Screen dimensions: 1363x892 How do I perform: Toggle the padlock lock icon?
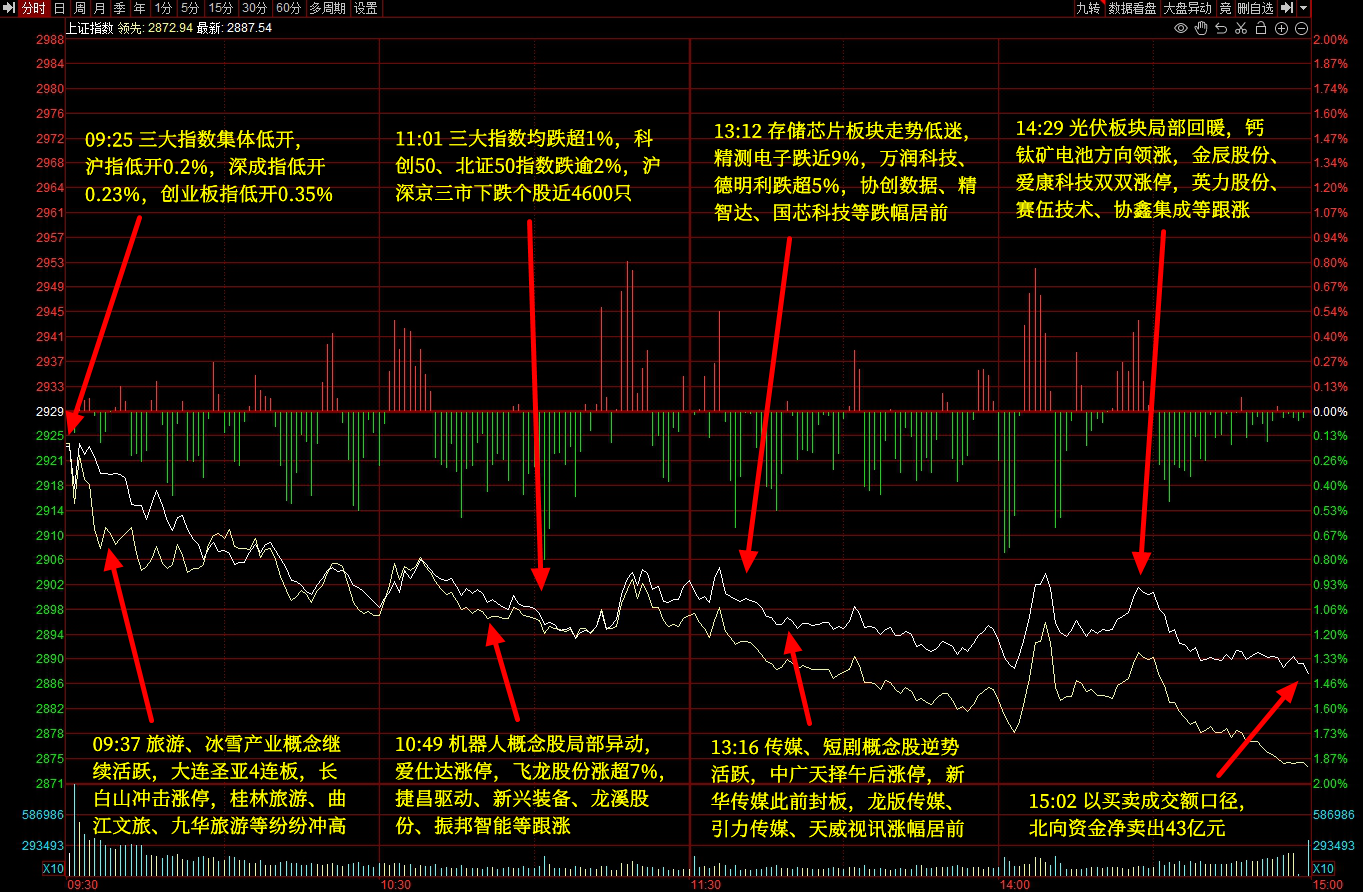(1261, 28)
